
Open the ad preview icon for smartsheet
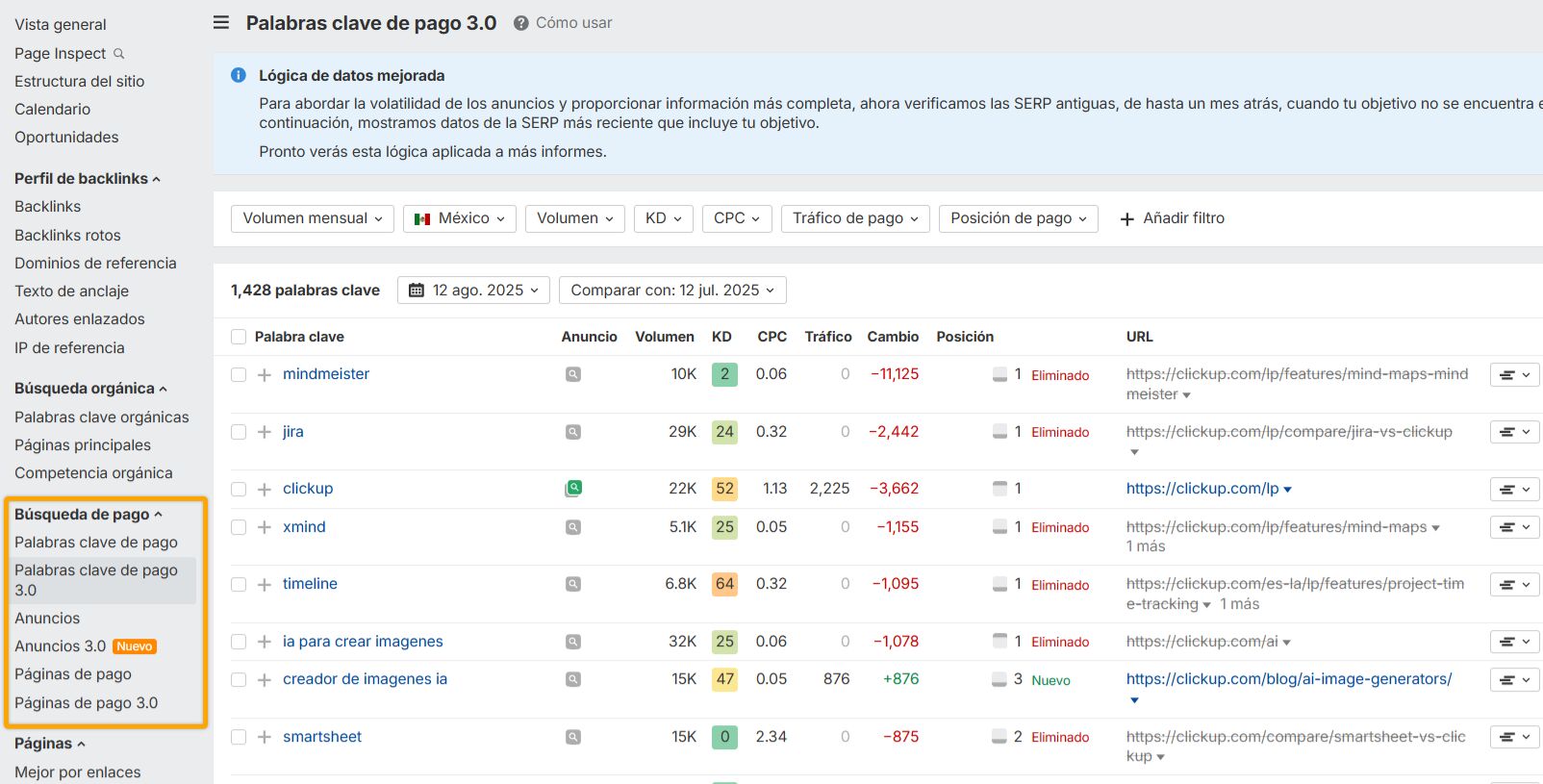coord(573,737)
